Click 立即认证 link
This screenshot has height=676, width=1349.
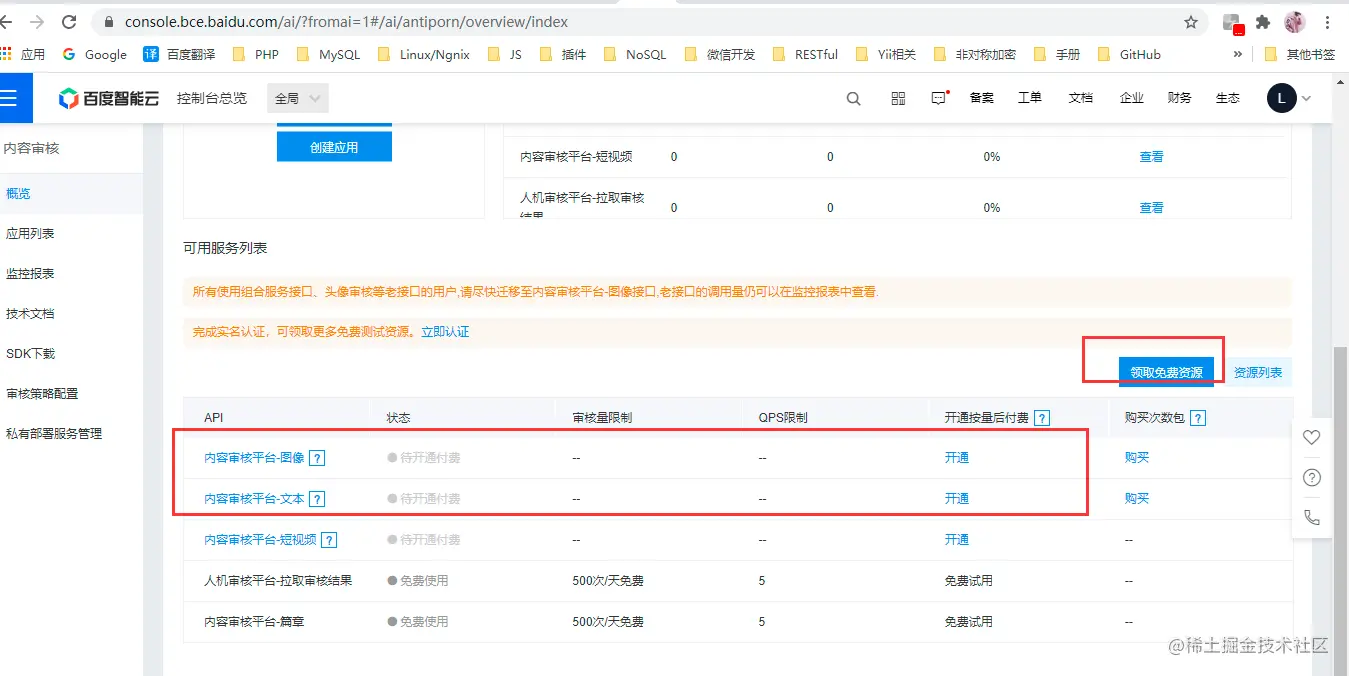pyautogui.click(x=445, y=331)
